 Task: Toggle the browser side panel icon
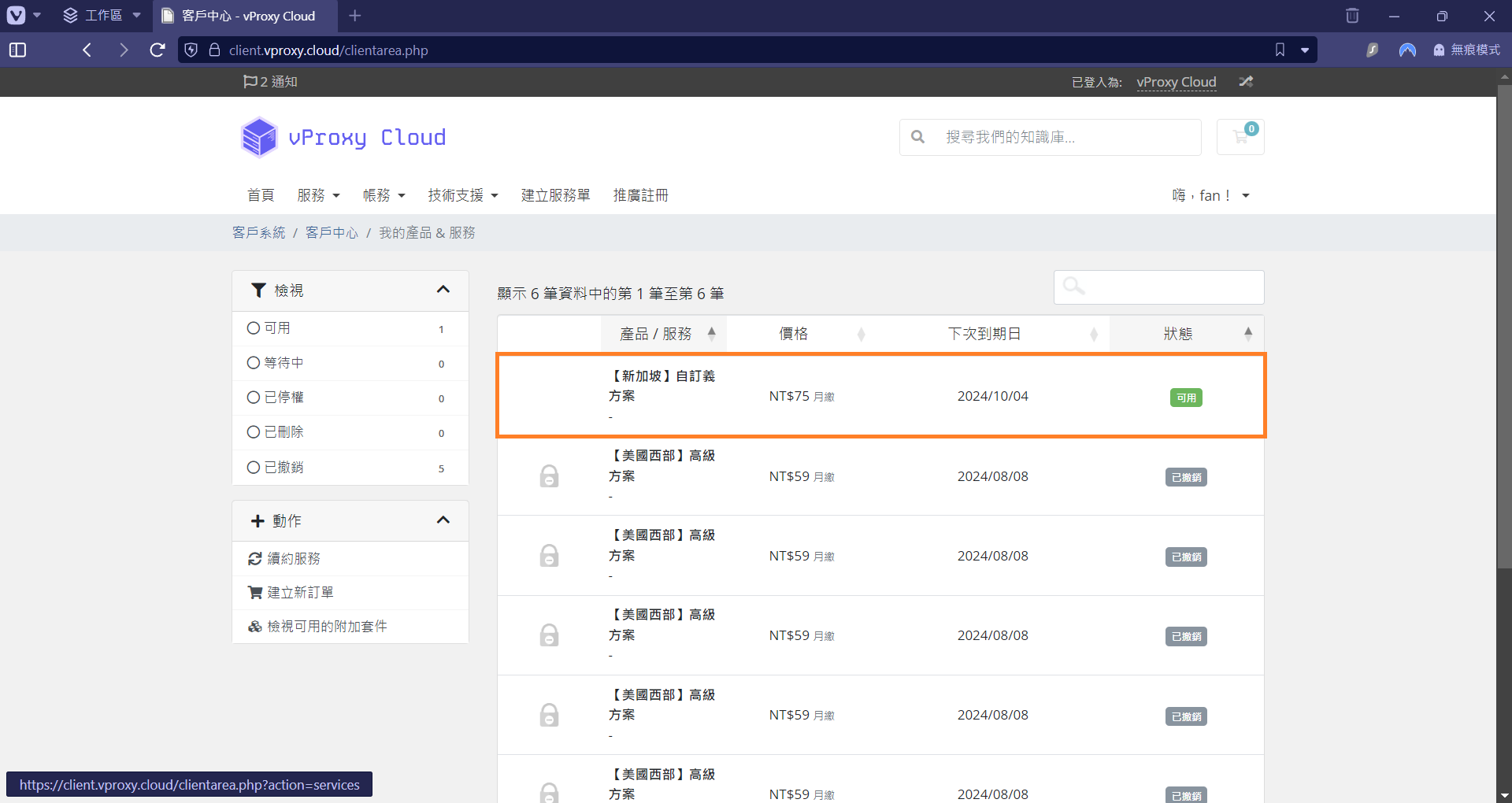[x=17, y=50]
